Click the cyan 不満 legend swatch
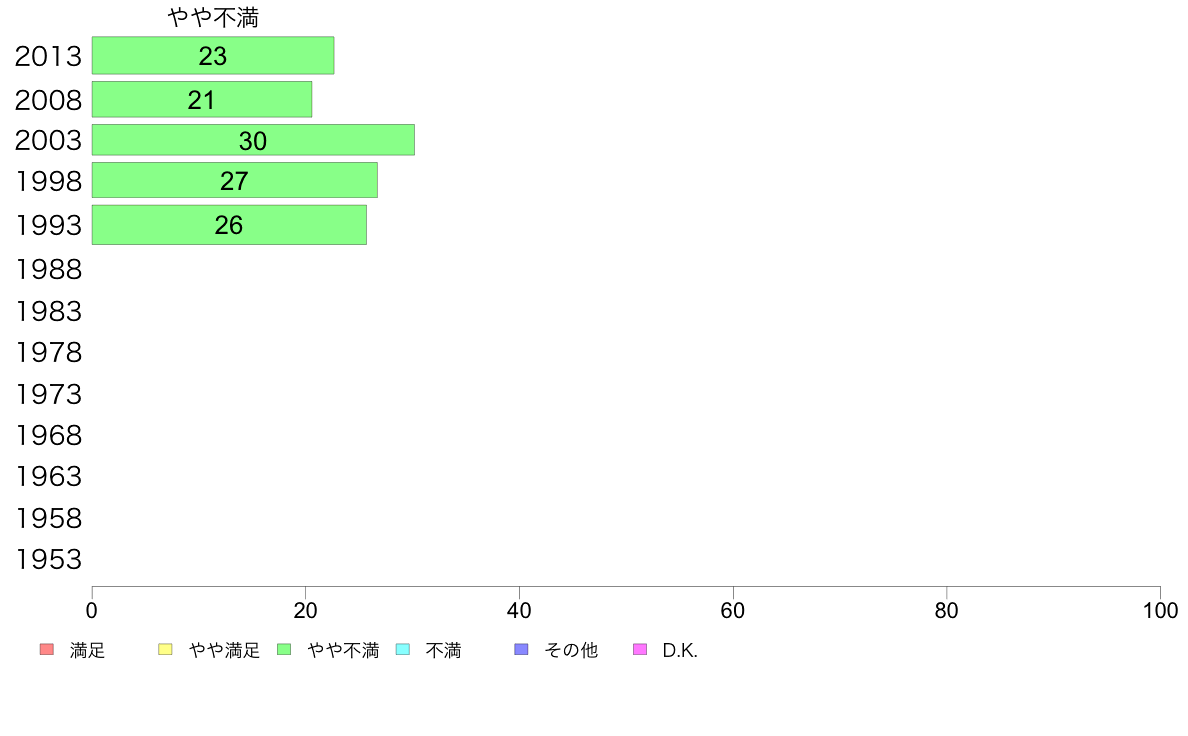 [403, 650]
